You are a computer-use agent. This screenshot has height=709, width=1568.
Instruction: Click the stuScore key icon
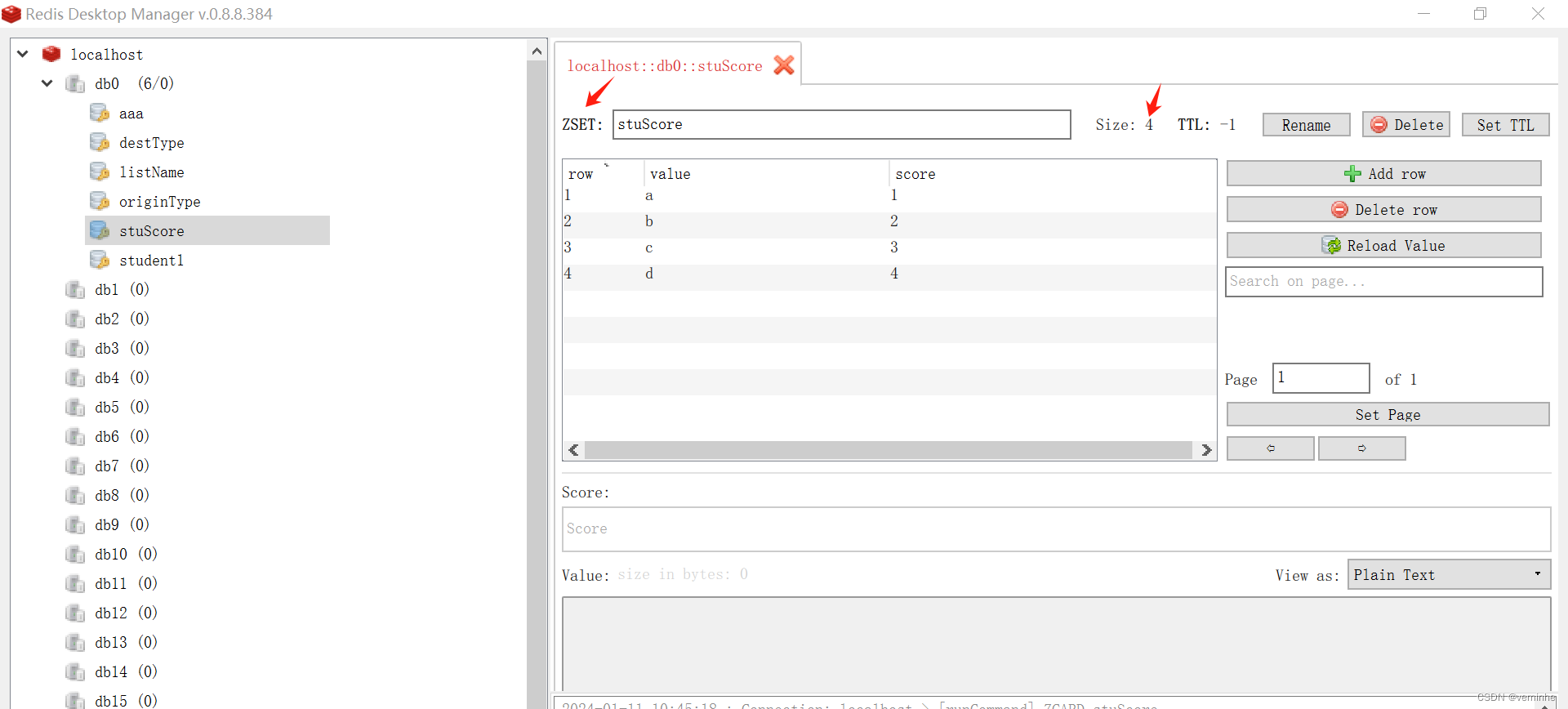[x=100, y=230]
